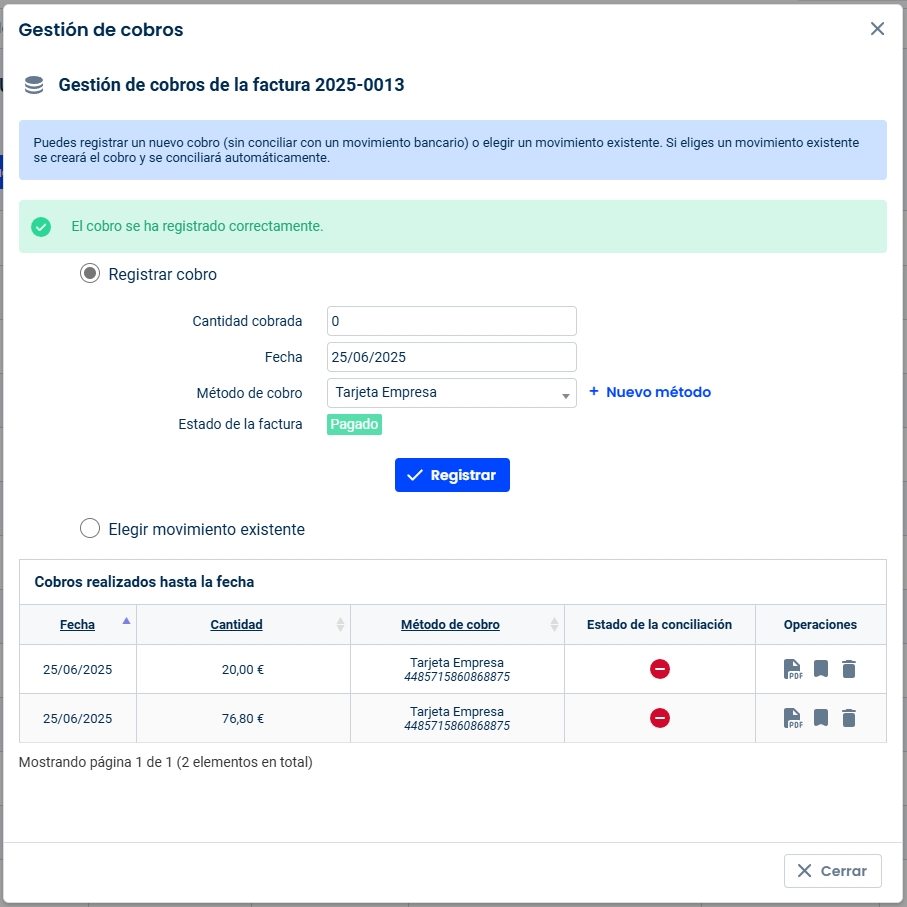
Task: Click the Nuevo método link
Action: [650, 392]
